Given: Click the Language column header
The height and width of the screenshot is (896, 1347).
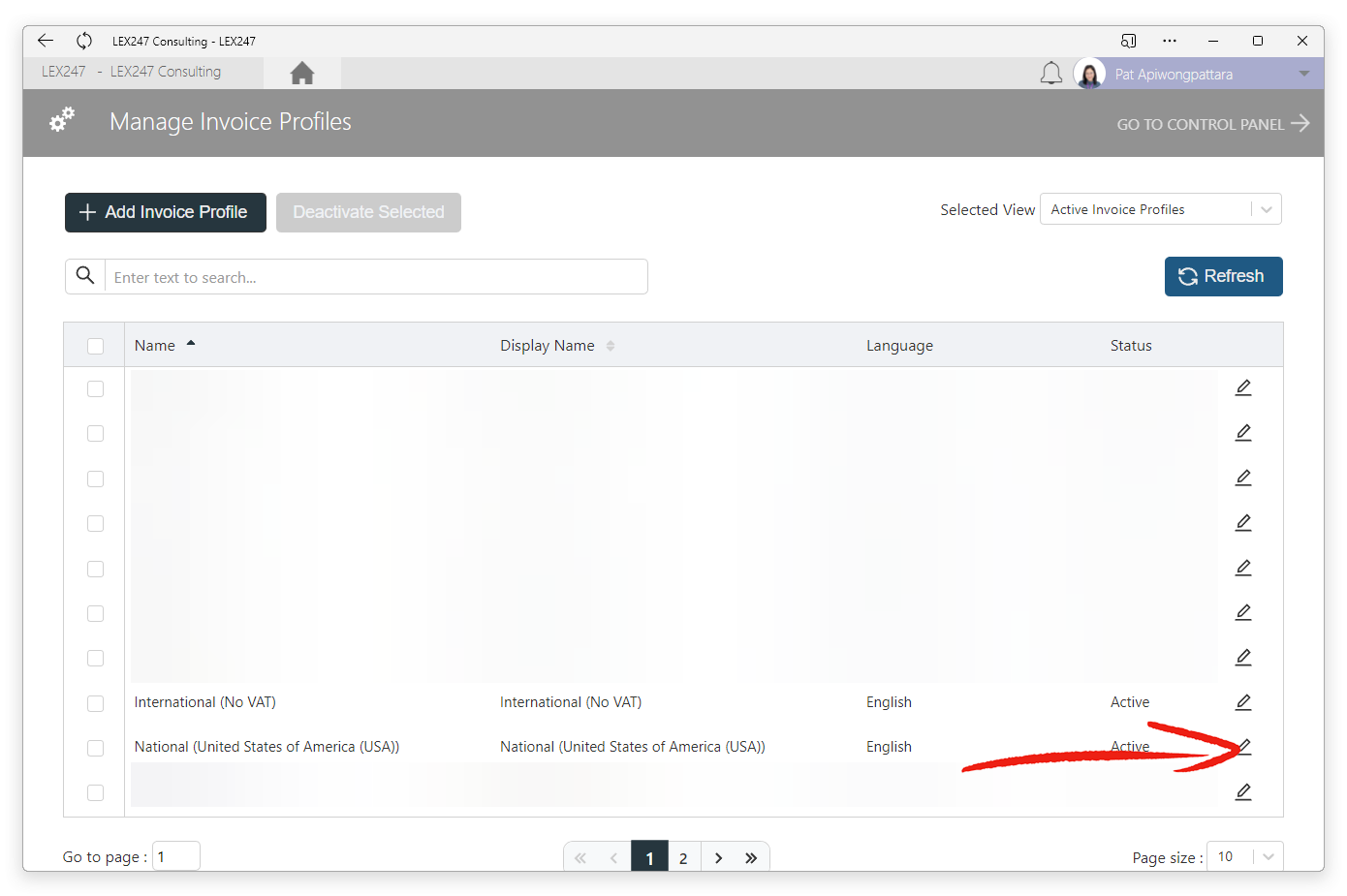Looking at the screenshot, I should point(899,346).
